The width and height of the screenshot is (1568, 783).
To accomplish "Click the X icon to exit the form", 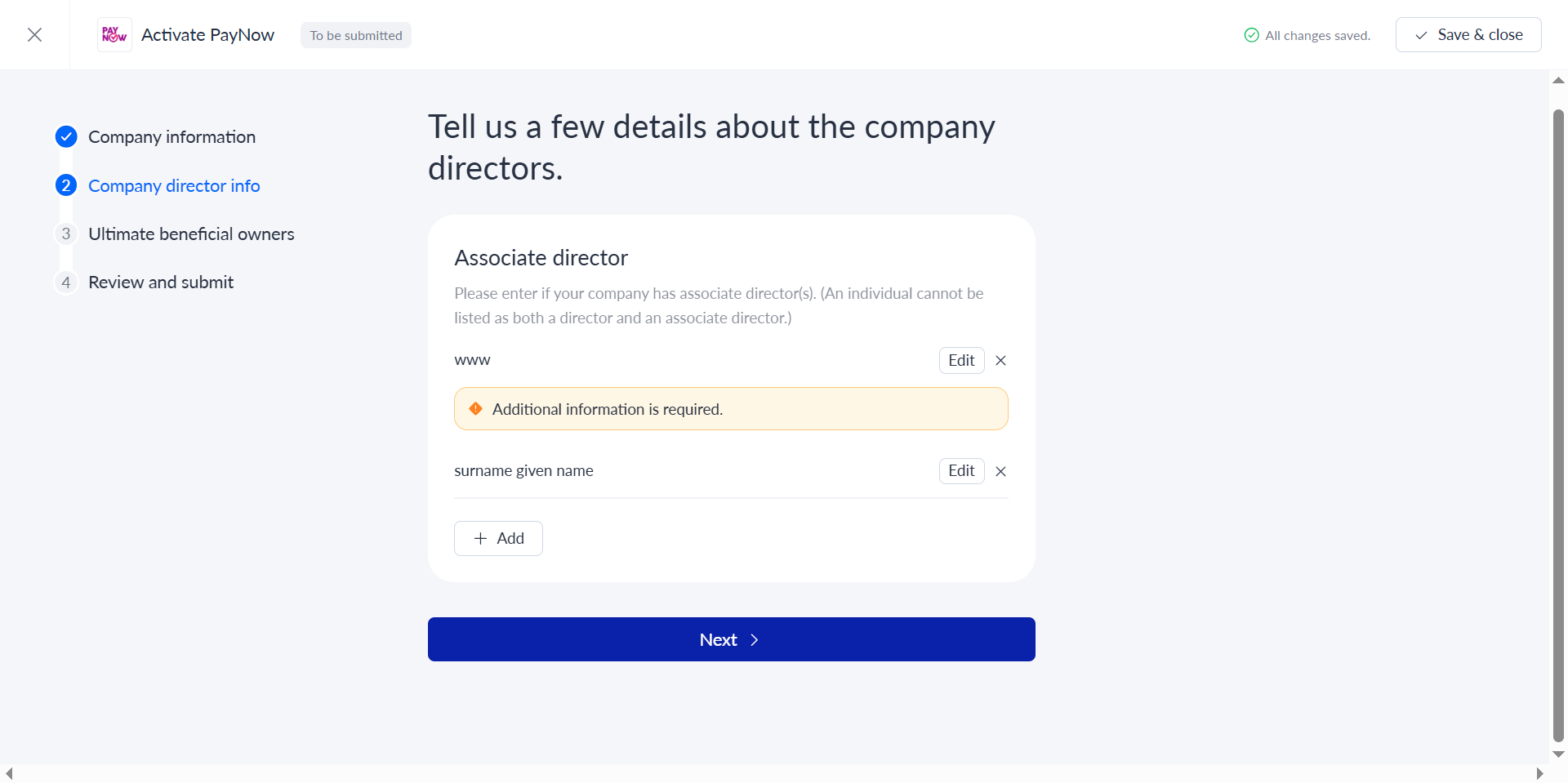I will click(34, 34).
